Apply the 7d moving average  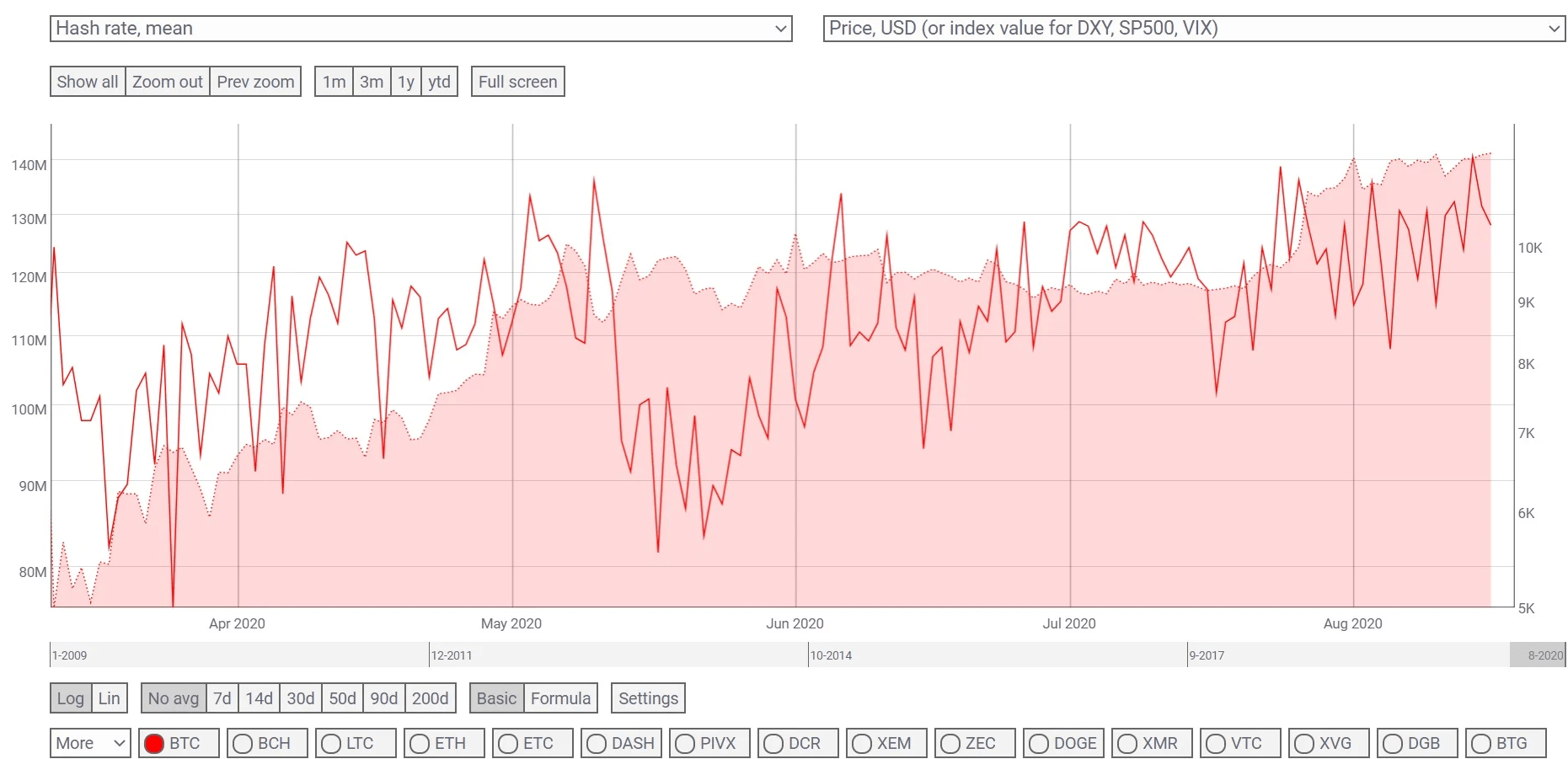coord(222,698)
